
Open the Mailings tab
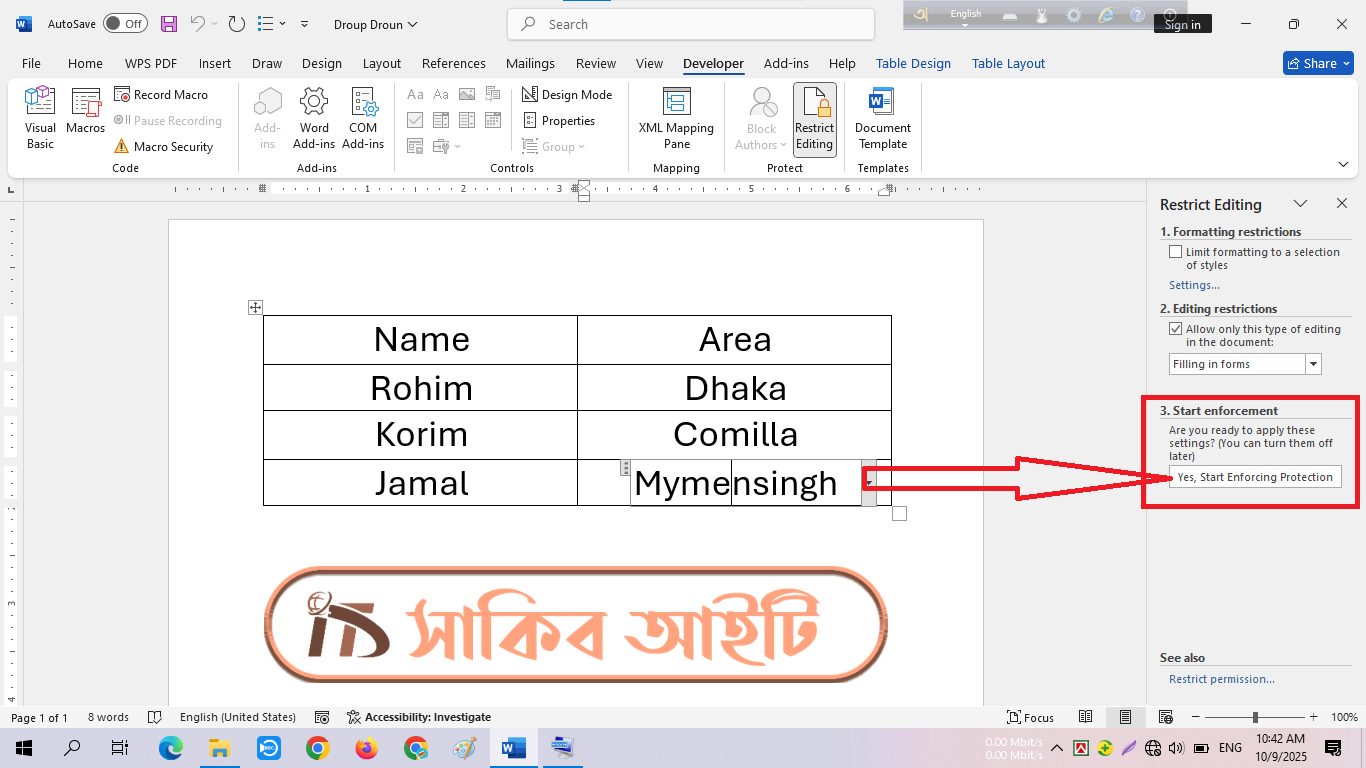point(530,63)
